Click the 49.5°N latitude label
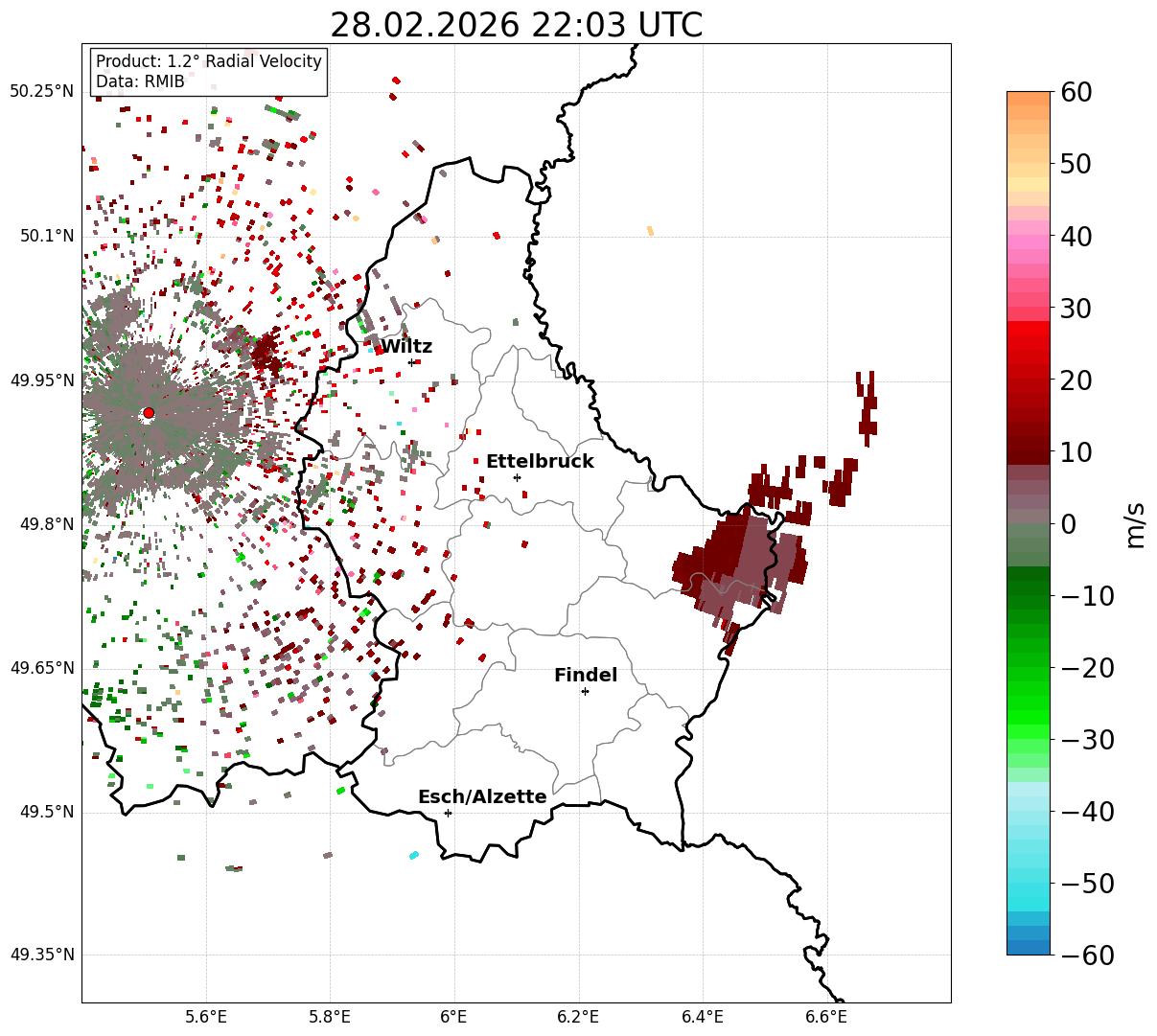The width and height of the screenshot is (1157, 1036). [x=46, y=812]
